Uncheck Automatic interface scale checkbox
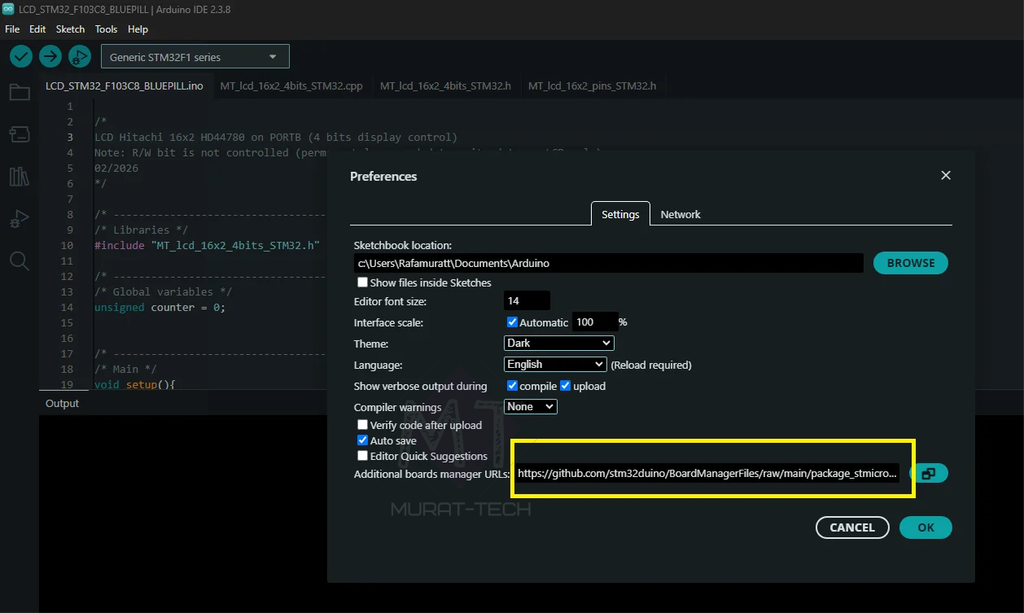This screenshot has height=613, width=1024. (512, 322)
